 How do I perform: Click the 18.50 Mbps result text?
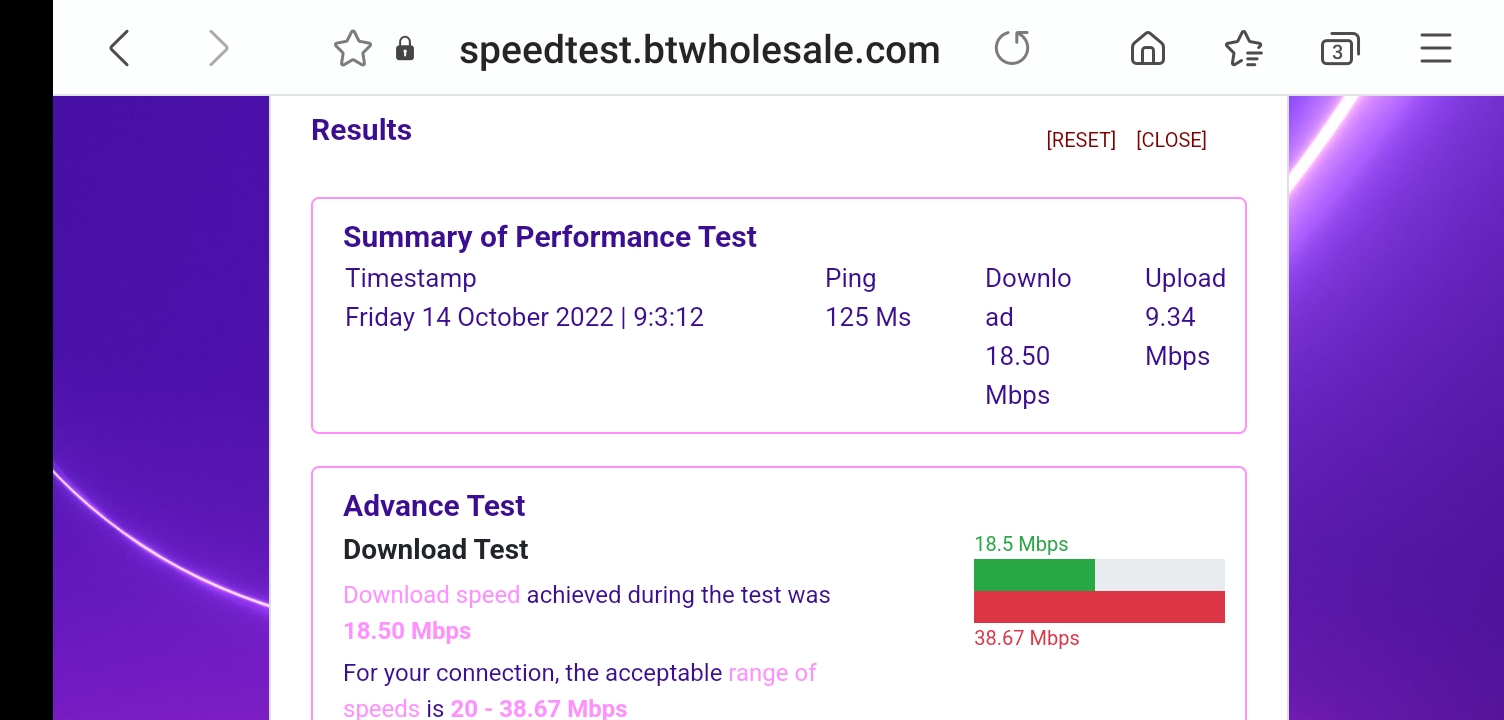[x=407, y=630]
